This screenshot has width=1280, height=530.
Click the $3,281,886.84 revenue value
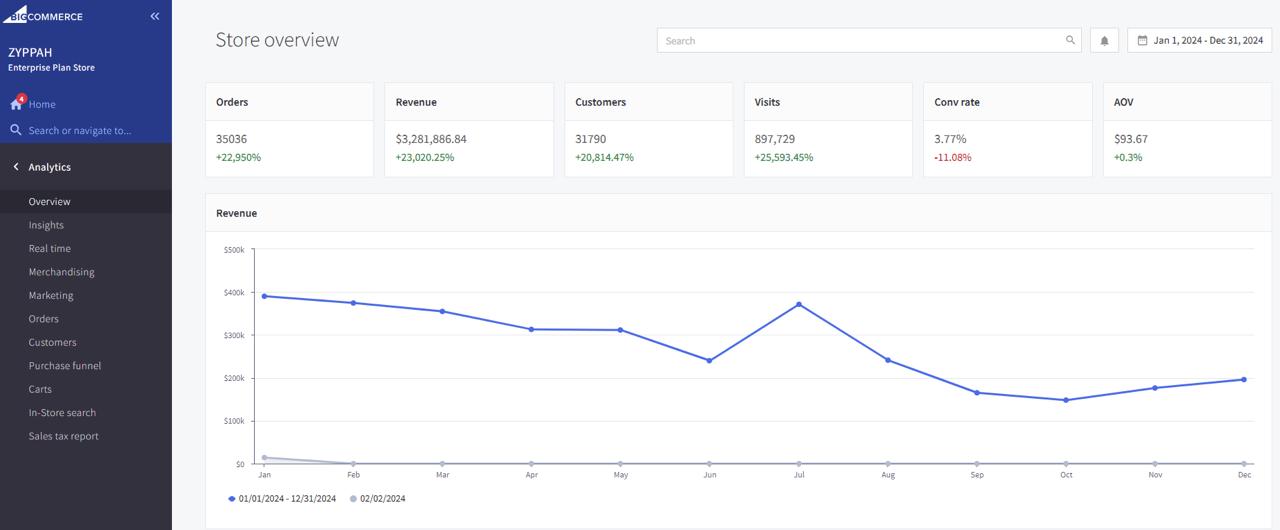coord(431,139)
